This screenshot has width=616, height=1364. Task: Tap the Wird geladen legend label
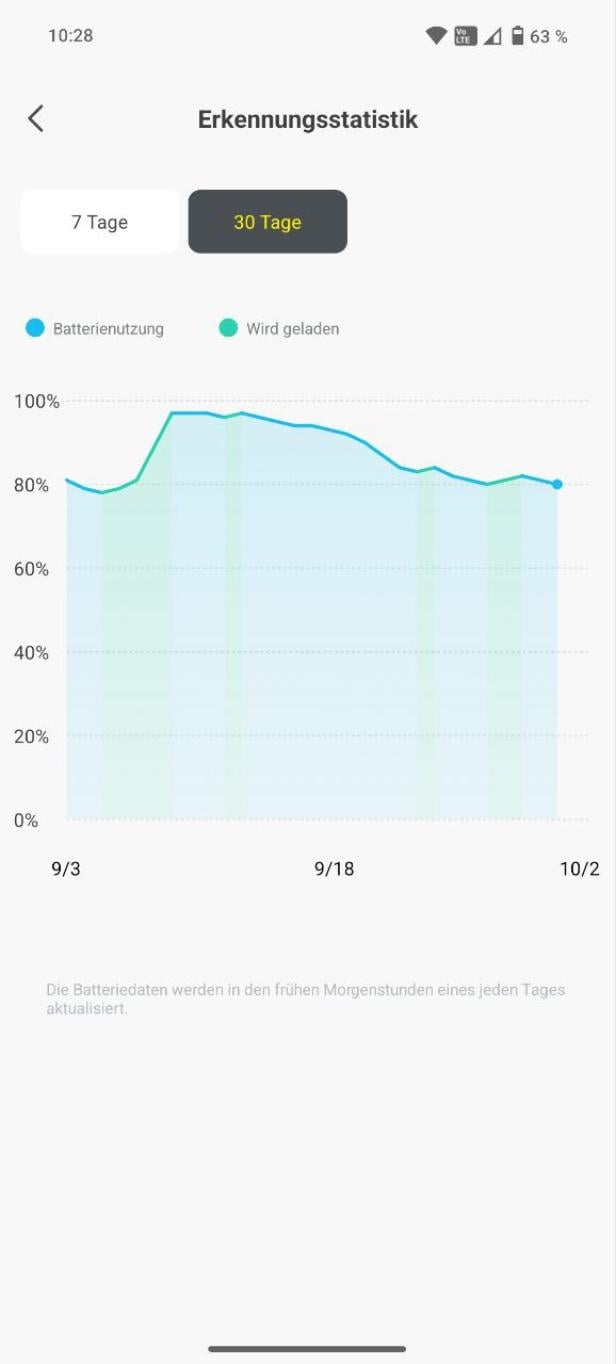point(292,328)
